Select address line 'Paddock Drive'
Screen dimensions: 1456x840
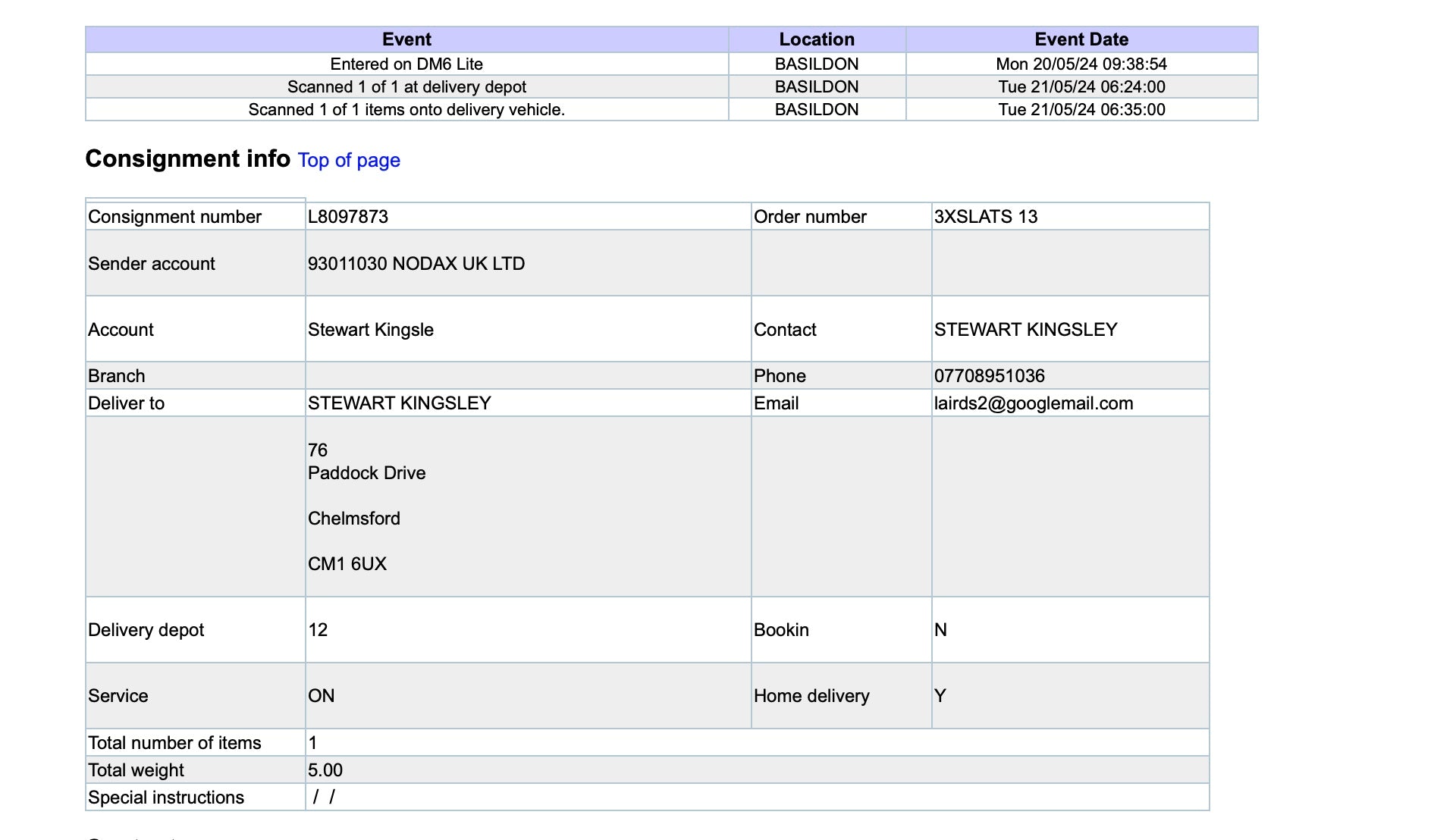pos(367,473)
